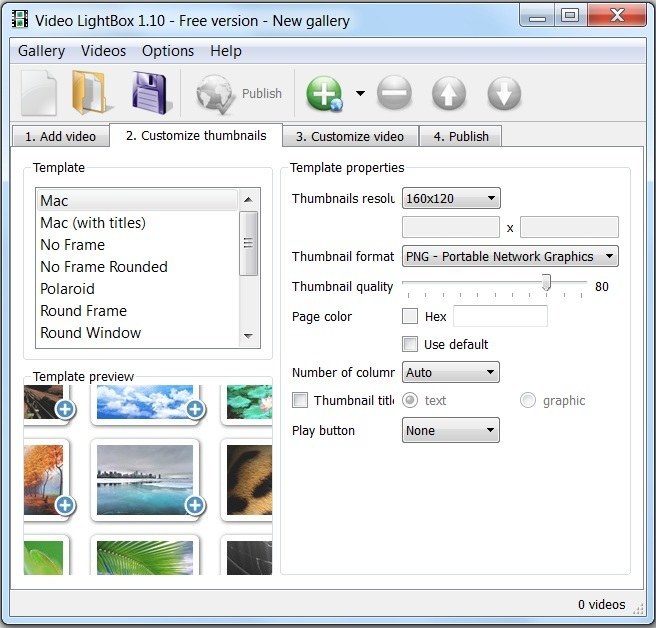Open Number of columns dropdown showing Auto
This screenshot has width=656, height=628.
point(451,372)
